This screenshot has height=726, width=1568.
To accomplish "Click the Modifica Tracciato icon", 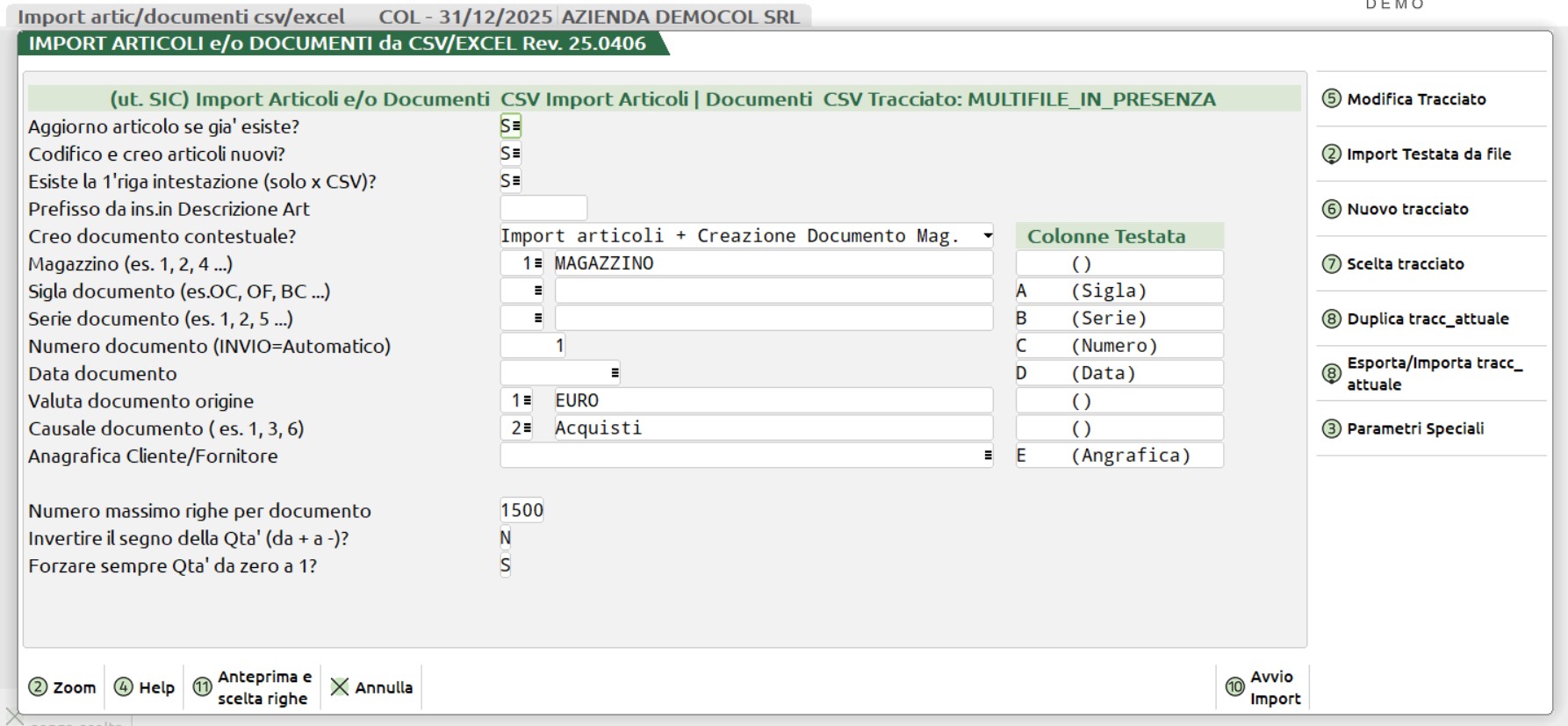I will (x=1331, y=99).
